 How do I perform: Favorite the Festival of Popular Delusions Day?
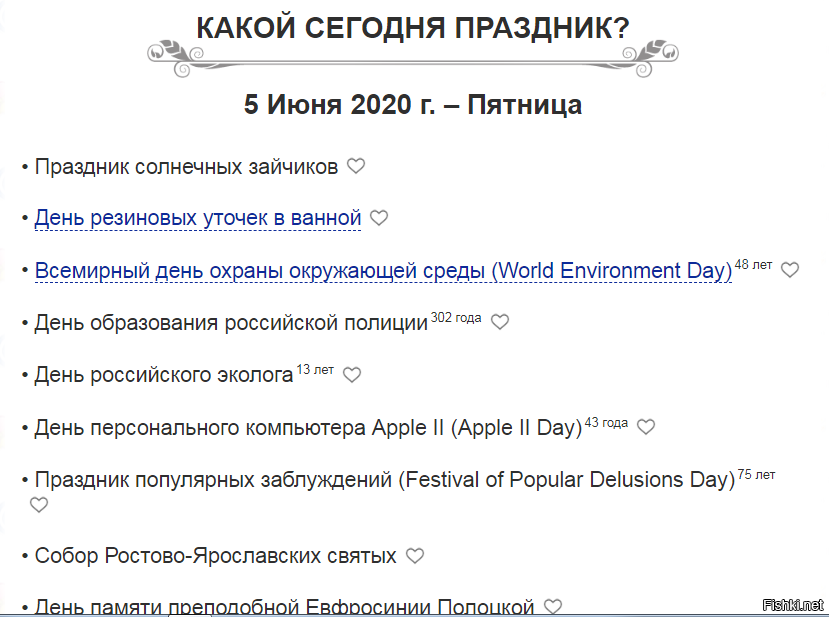point(39,505)
